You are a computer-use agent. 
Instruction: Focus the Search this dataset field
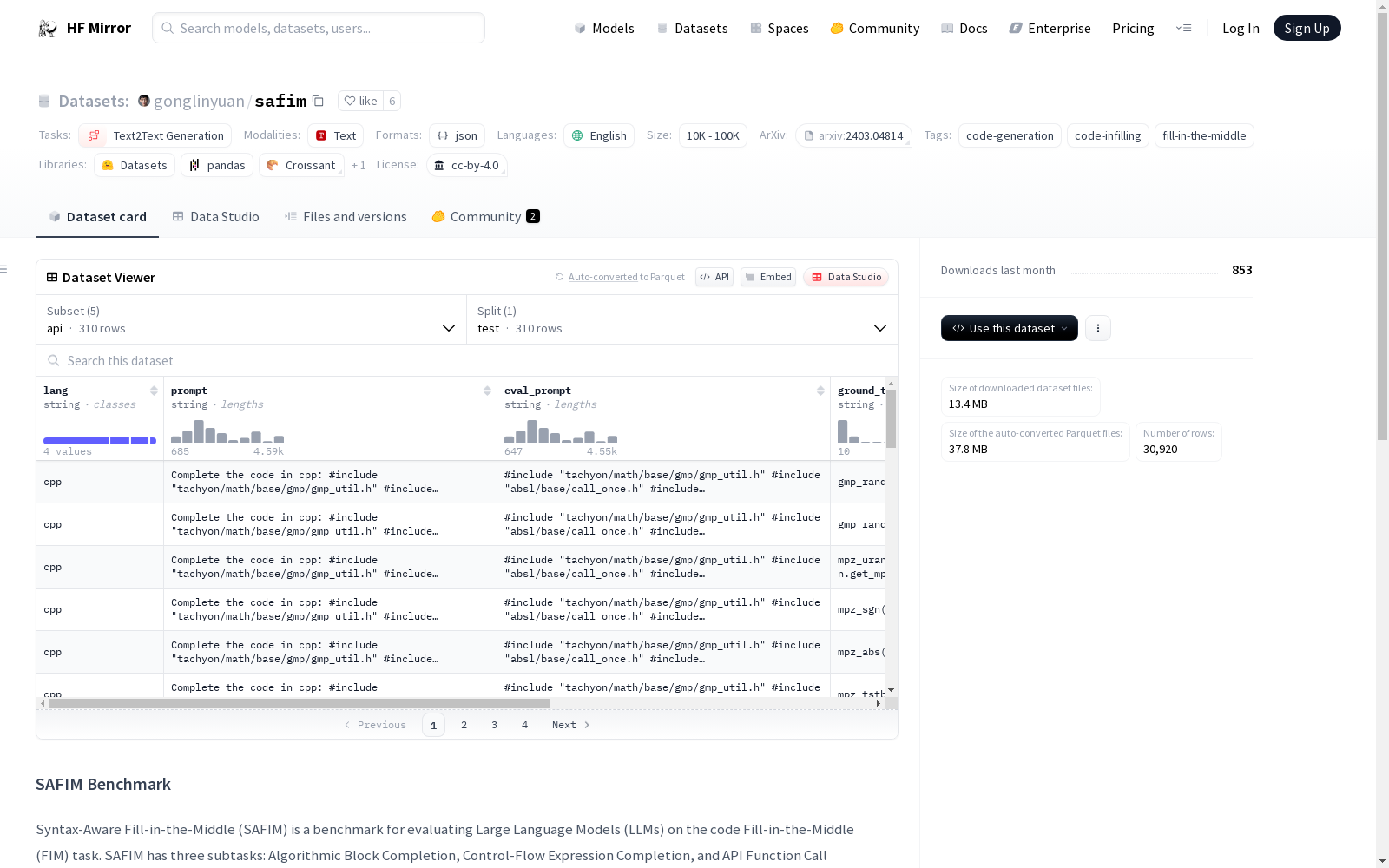tap(467, 360)
